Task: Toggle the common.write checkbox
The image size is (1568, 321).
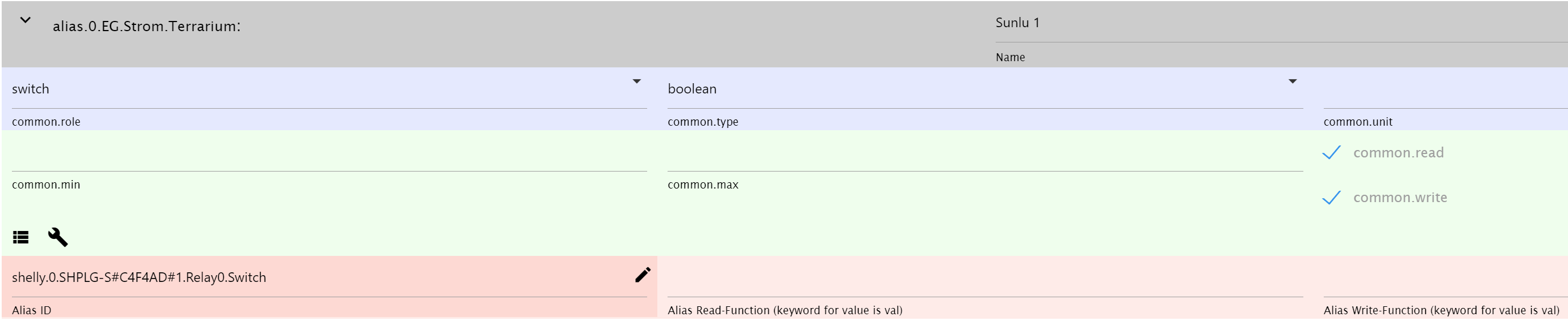Action: point(1332,198)
